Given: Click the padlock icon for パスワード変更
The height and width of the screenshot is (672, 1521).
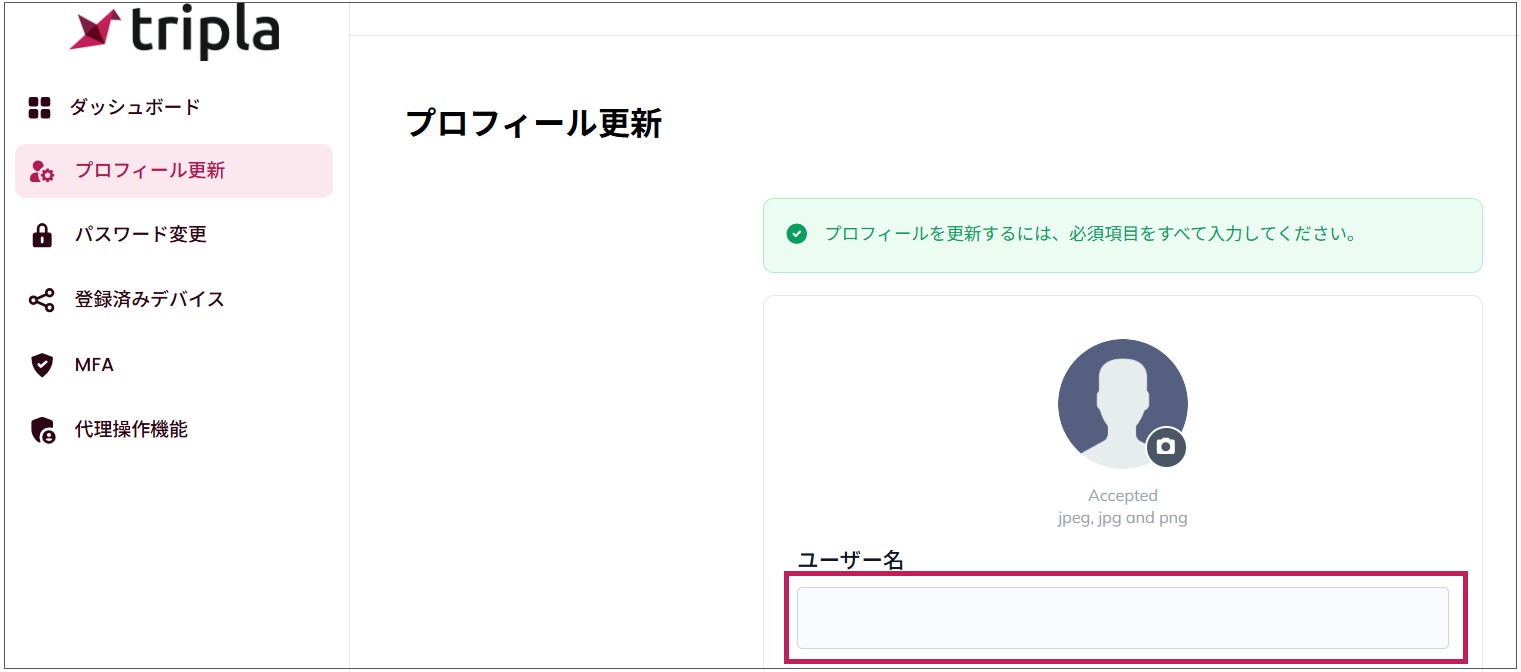Looking at the screenshot, I should [42, 235].
